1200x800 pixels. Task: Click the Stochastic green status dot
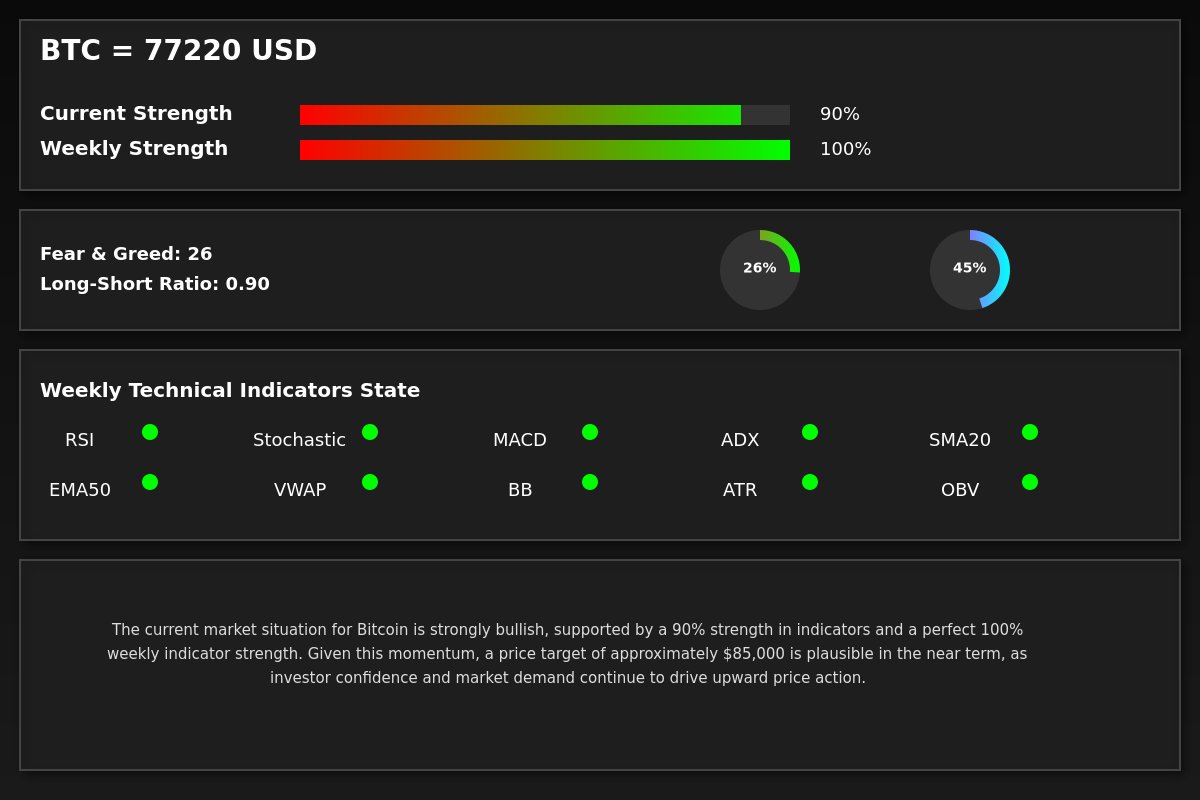370,432
